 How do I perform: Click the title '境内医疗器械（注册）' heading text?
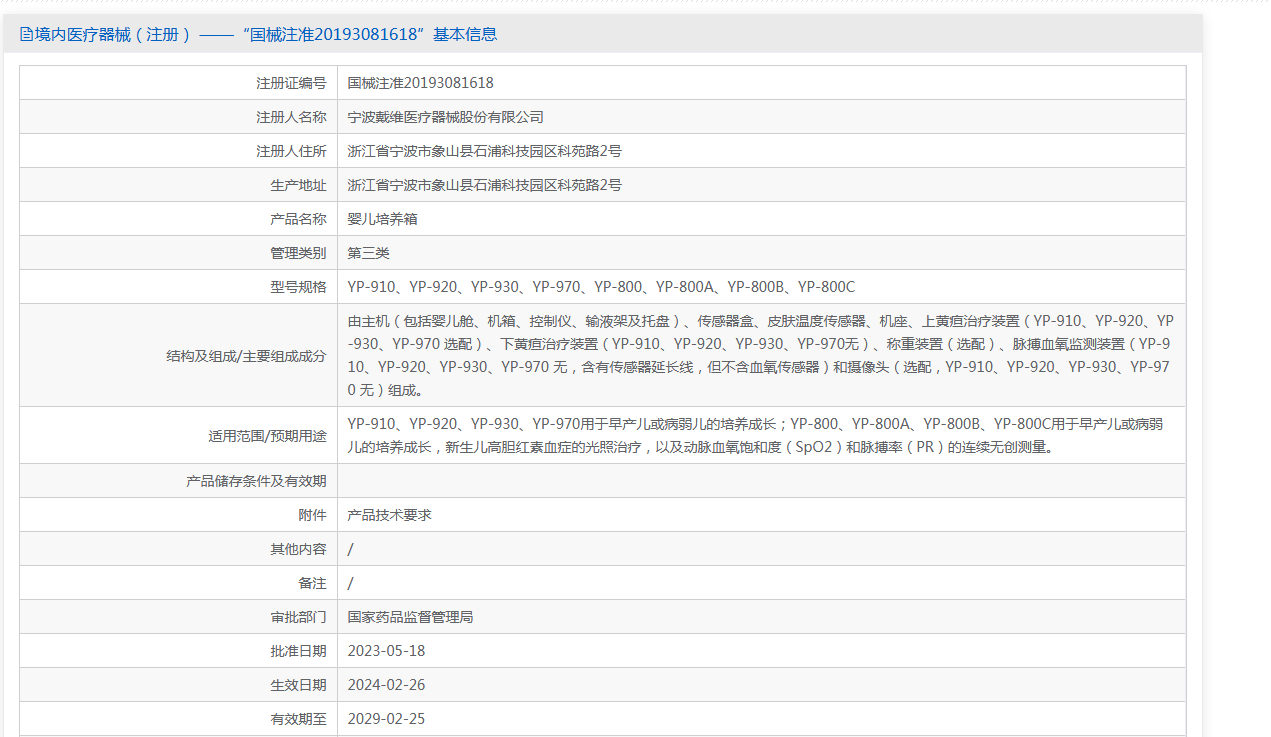113,34
